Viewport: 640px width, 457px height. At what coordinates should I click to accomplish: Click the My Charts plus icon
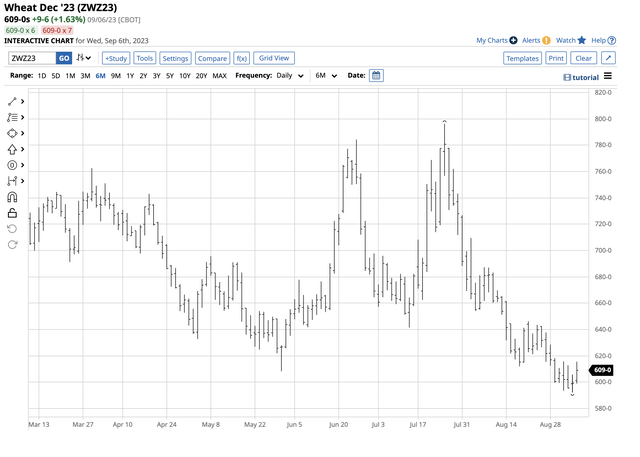pyautogui.click(x=513, y=40)
